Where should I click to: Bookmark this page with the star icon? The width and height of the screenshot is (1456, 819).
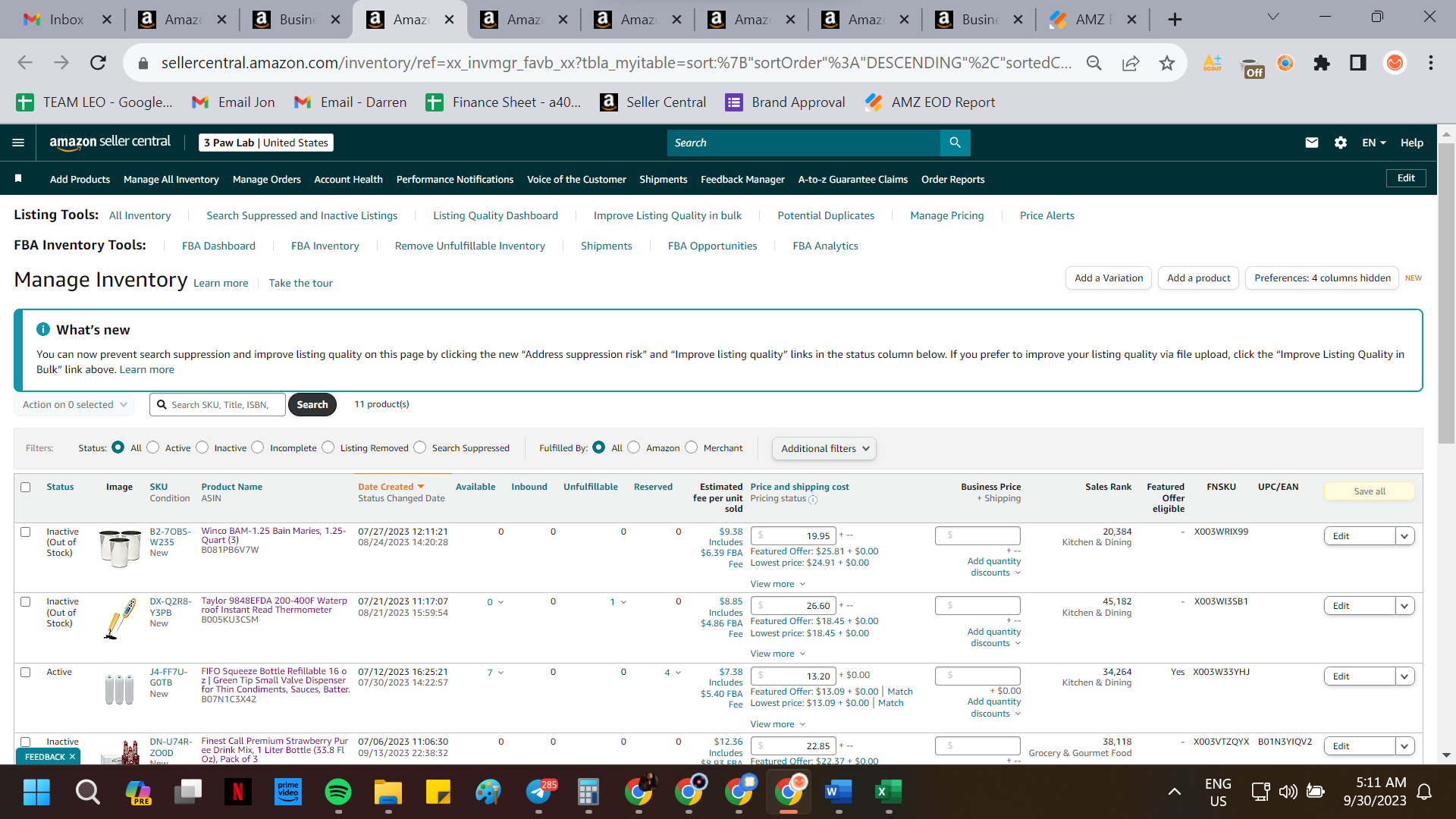click(x=1166, y=62)
